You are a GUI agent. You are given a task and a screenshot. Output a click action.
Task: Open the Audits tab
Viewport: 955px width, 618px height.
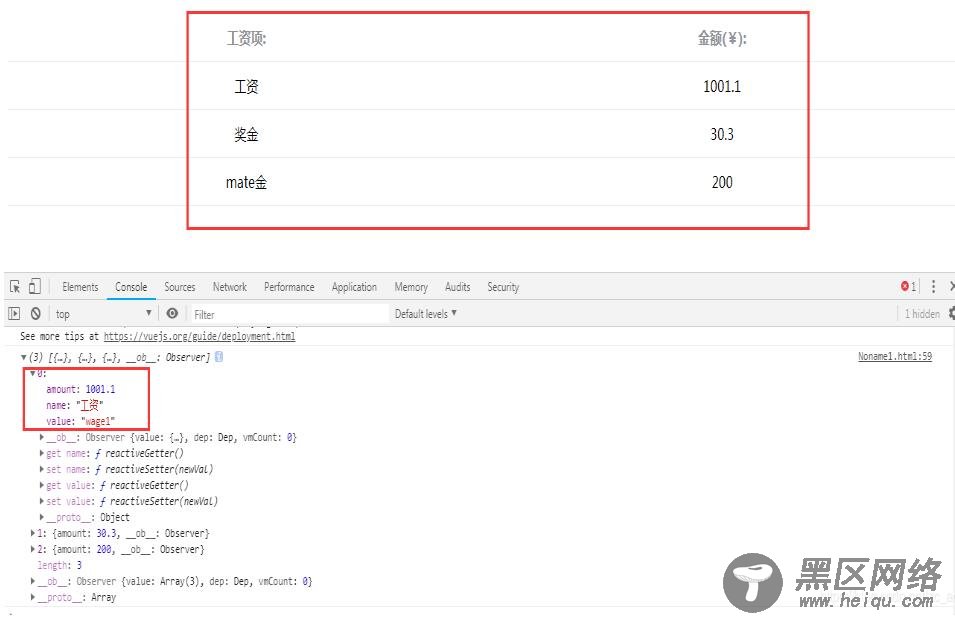pos(457,287)
